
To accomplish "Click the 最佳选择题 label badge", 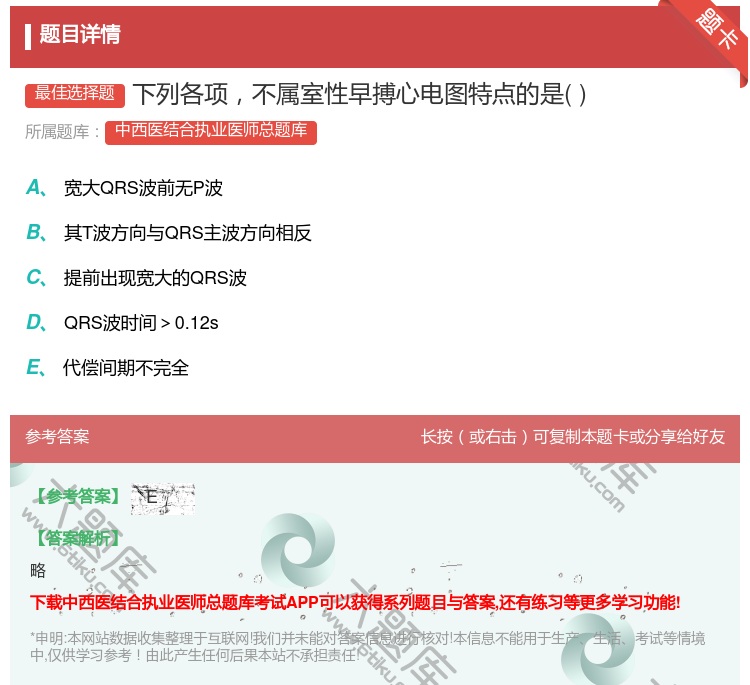I will 75,94.
